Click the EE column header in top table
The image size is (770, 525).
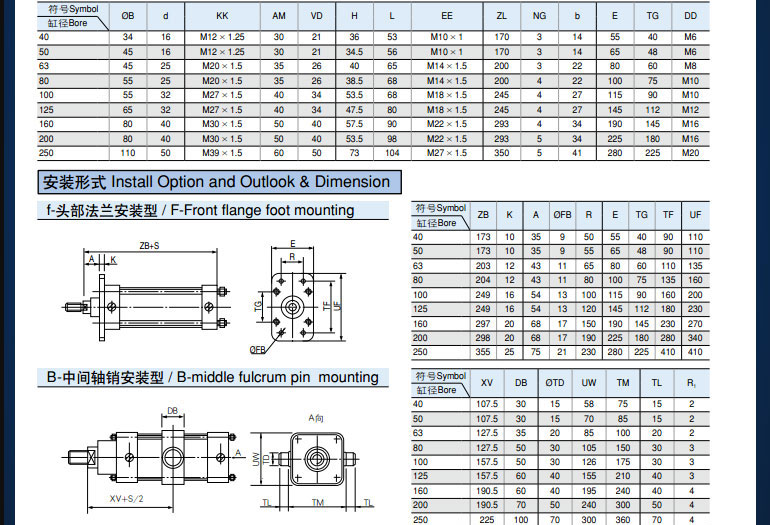click(x=446, y=15)
